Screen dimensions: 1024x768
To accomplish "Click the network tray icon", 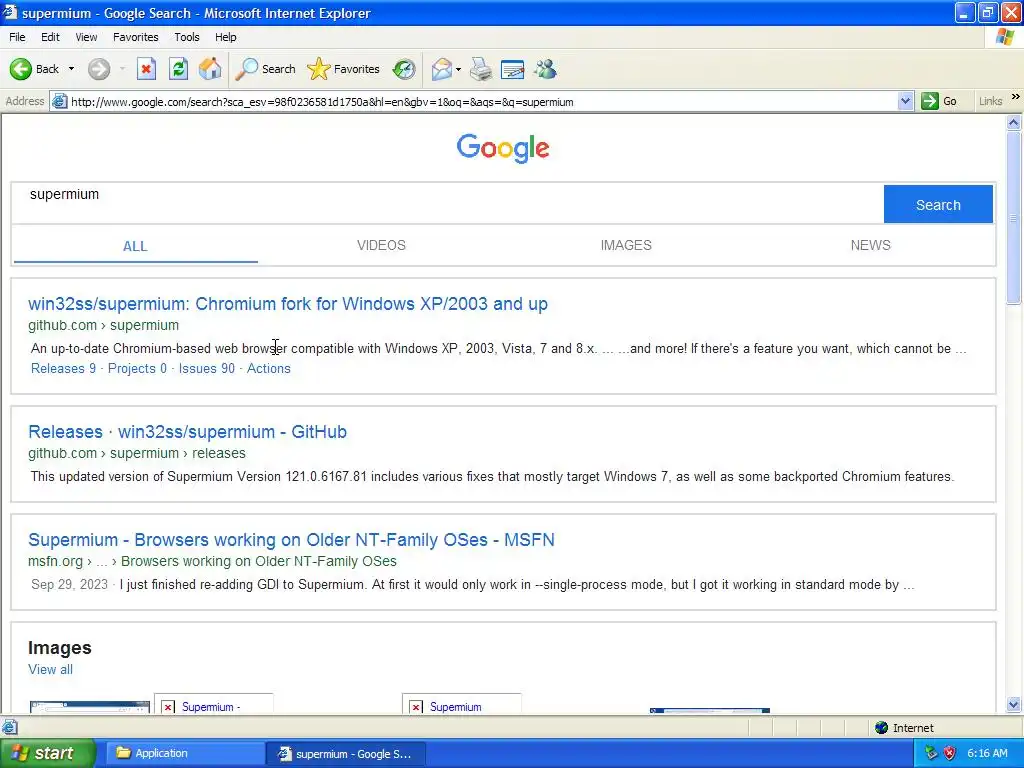I will [931, 753].
